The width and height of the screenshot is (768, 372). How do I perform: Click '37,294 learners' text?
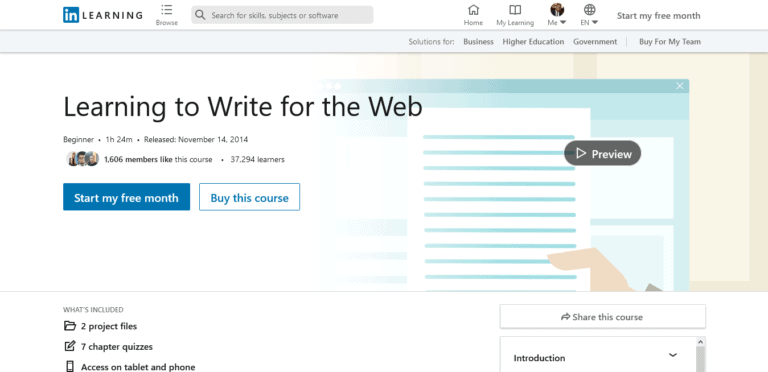click(257, 159)
